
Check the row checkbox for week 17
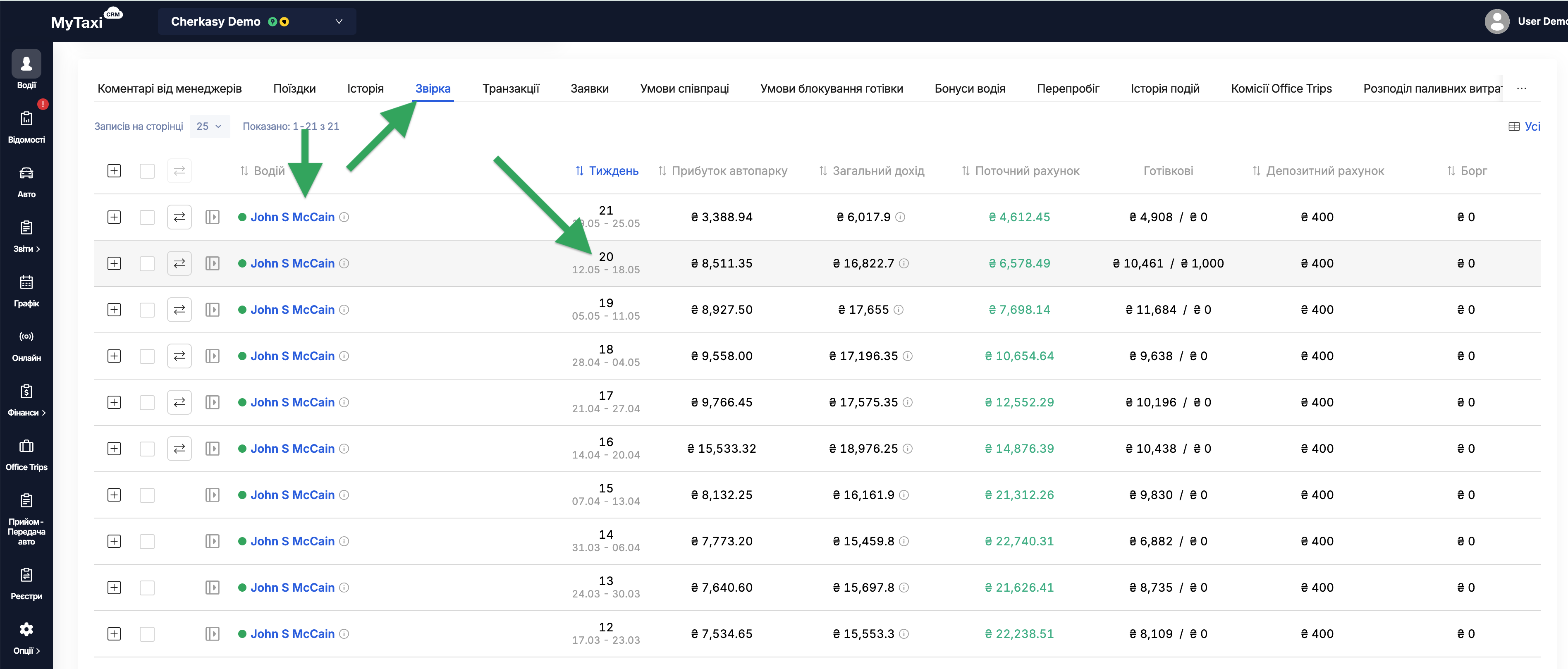point(147,402)
